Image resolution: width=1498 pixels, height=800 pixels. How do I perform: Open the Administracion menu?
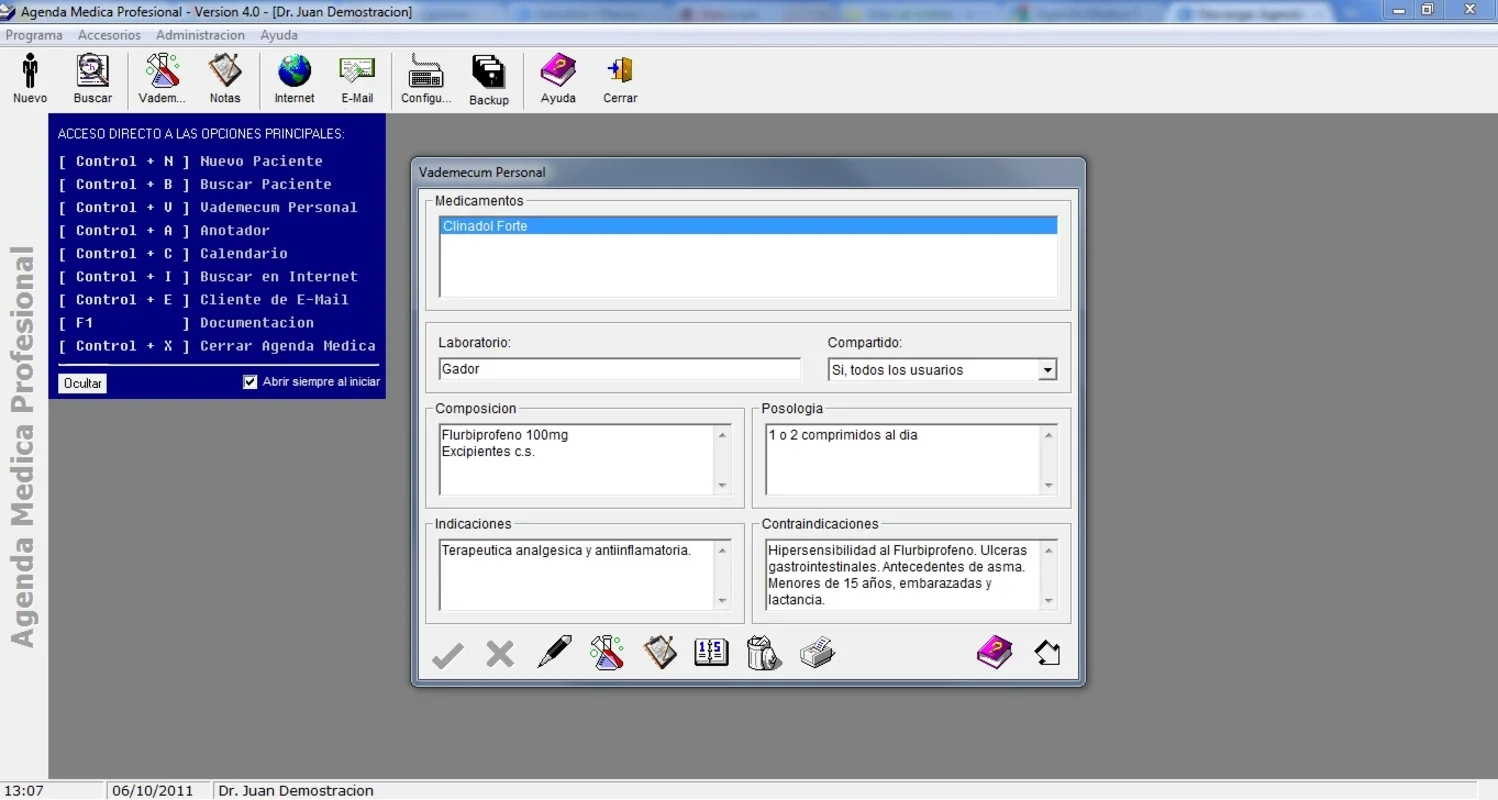[x=200, y=35]
